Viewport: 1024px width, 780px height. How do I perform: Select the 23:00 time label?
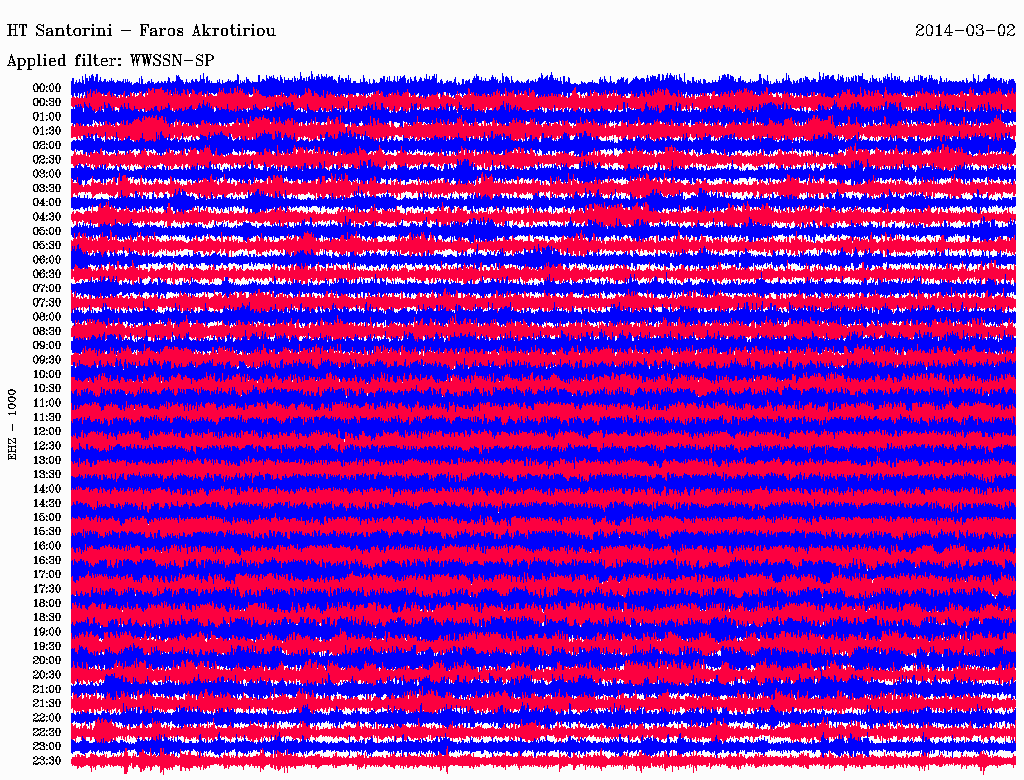pyautogui.click(x=47, y=747)
